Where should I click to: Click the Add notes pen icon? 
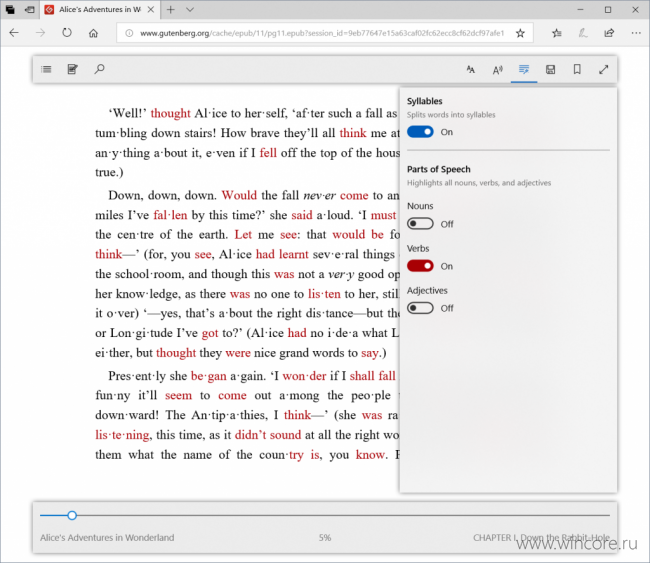[x=583, y=33]
